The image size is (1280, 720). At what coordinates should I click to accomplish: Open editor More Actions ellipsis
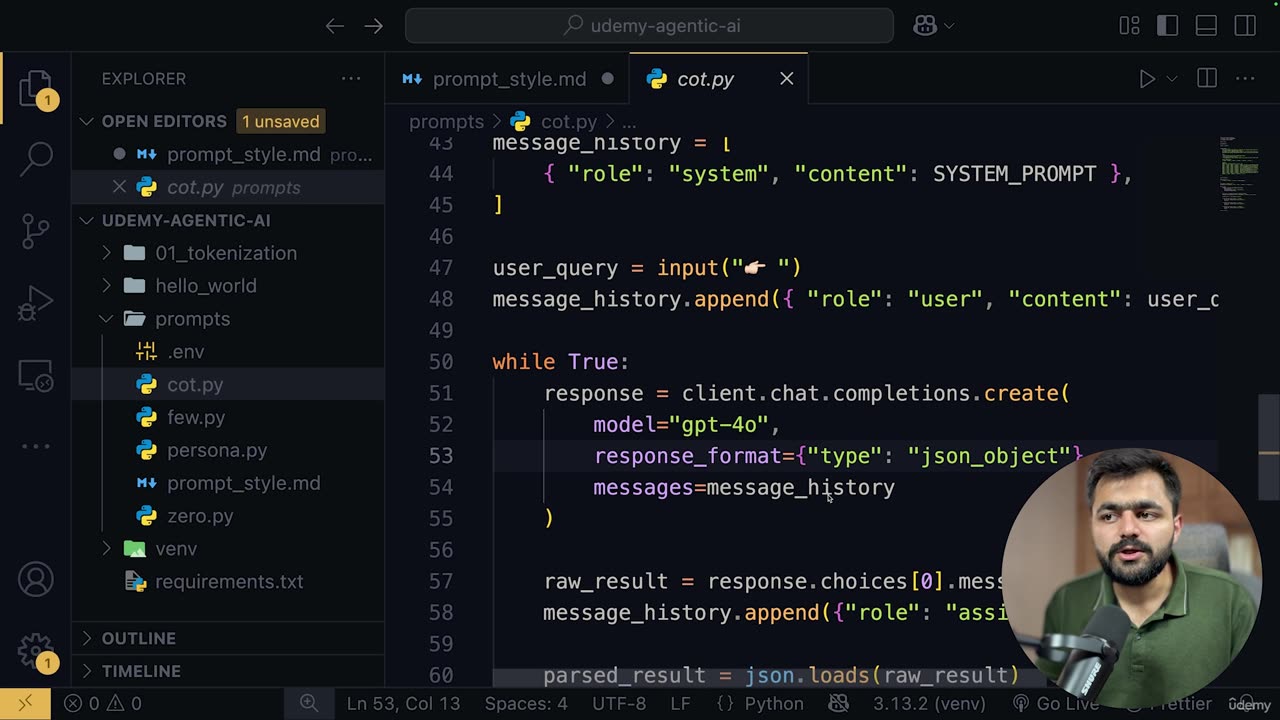point(1245,79)
